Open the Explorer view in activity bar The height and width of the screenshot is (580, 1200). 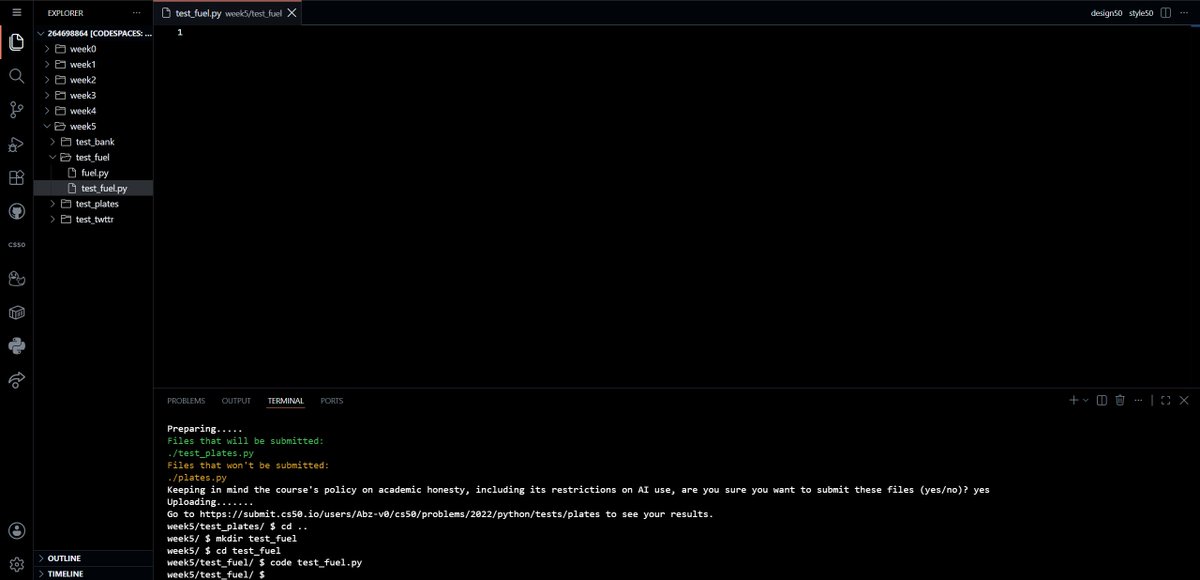pos(16,43)
